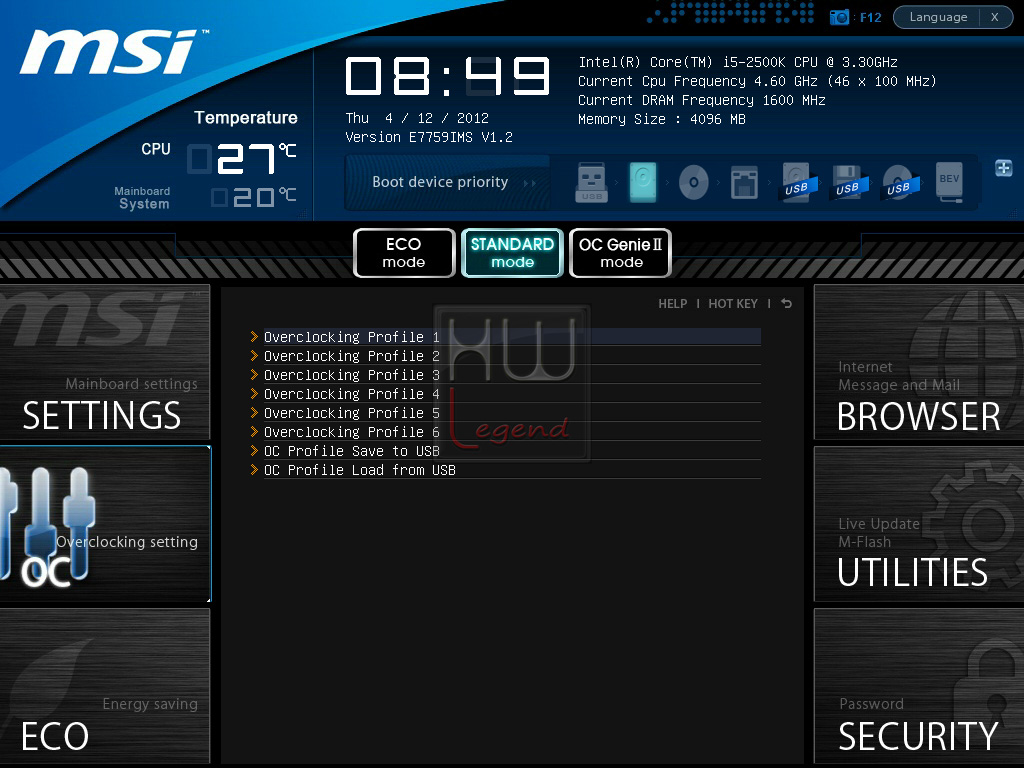Open the ECO energy saving panel
1024x768 pixels.
coord(104,686)
